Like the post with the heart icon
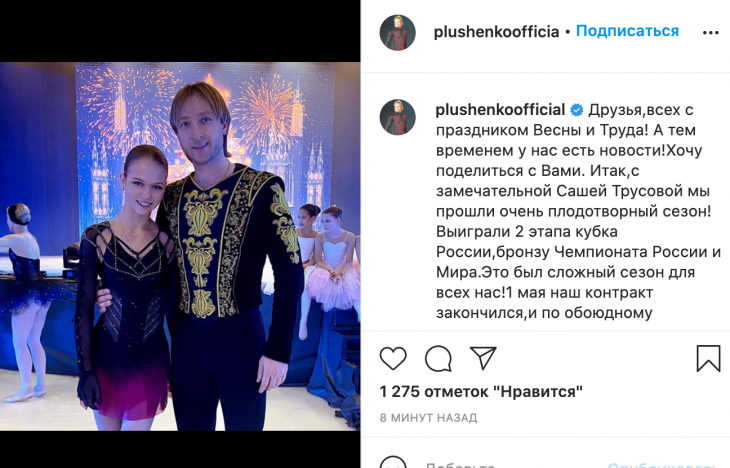Image resolution: width=730 pixels, height=468 pixels. [x=393, y=358]
